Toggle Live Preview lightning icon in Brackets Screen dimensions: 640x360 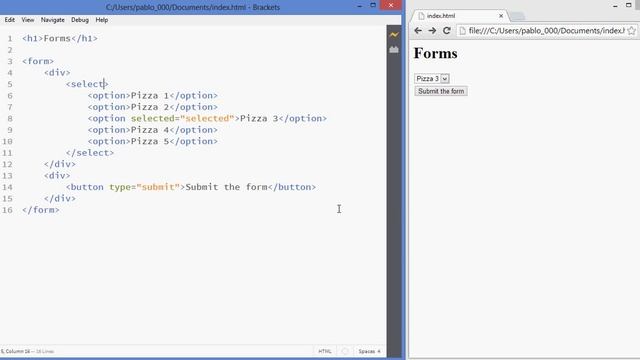click(394, 35)
